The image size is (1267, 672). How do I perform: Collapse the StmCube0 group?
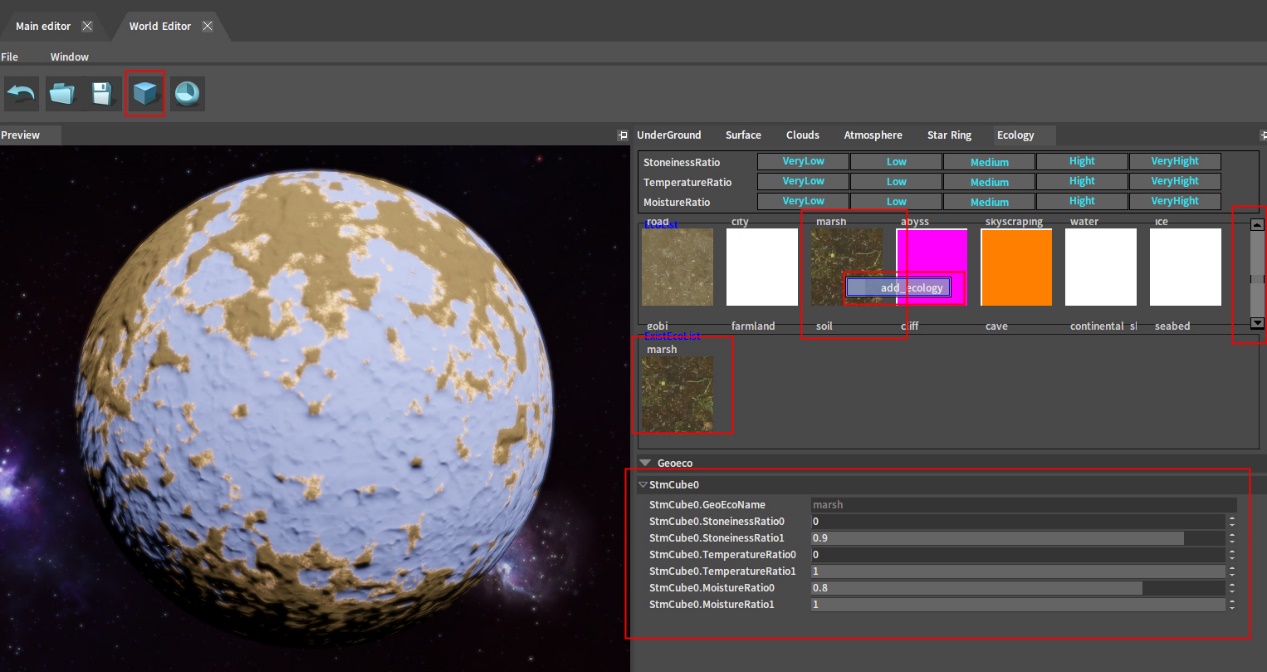point(643,485)
